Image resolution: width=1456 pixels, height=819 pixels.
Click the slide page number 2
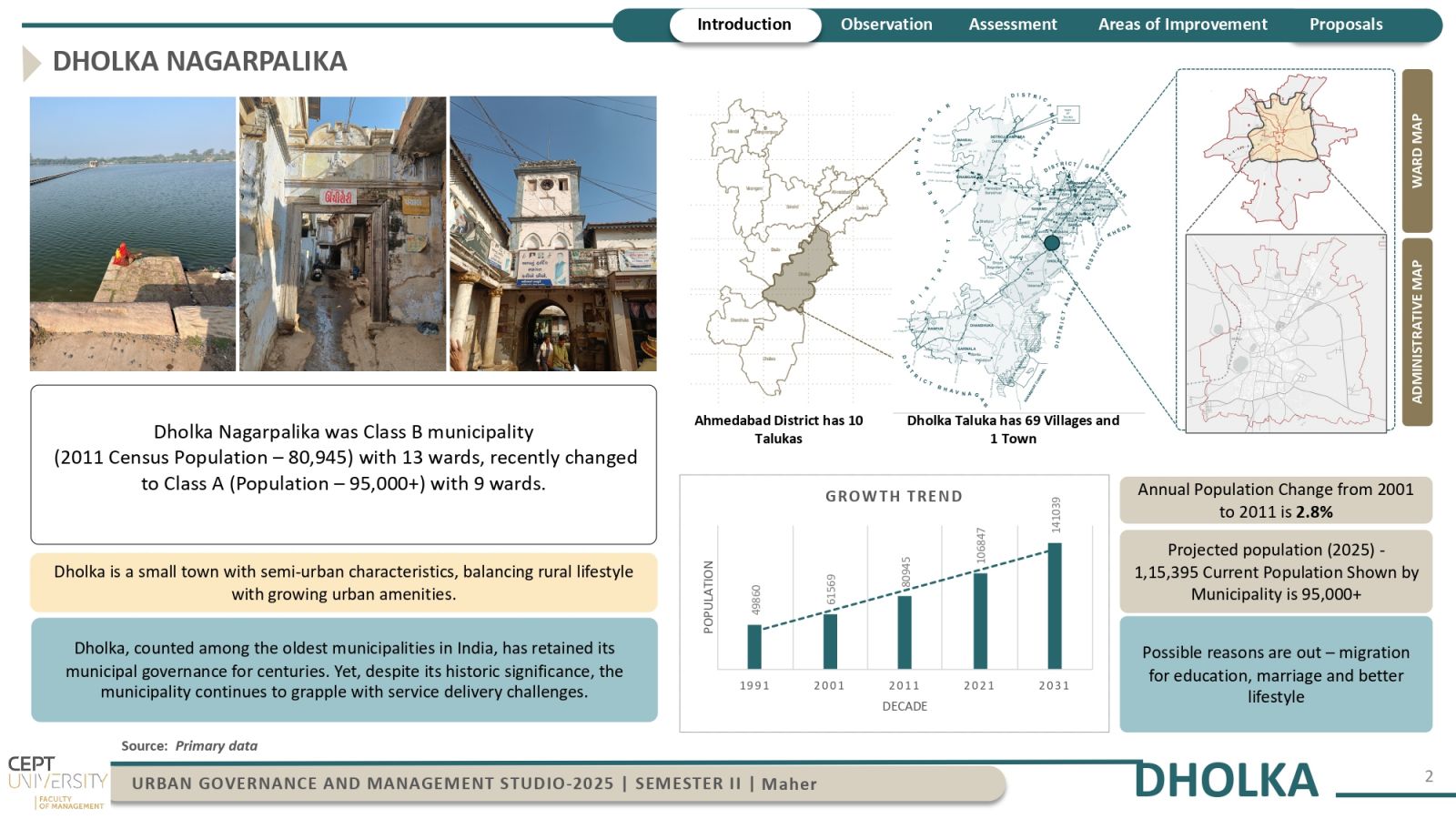point(1429,776)
